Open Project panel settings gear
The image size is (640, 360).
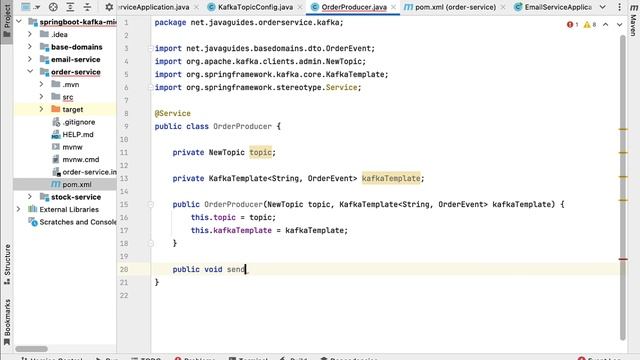coord(109,7)
